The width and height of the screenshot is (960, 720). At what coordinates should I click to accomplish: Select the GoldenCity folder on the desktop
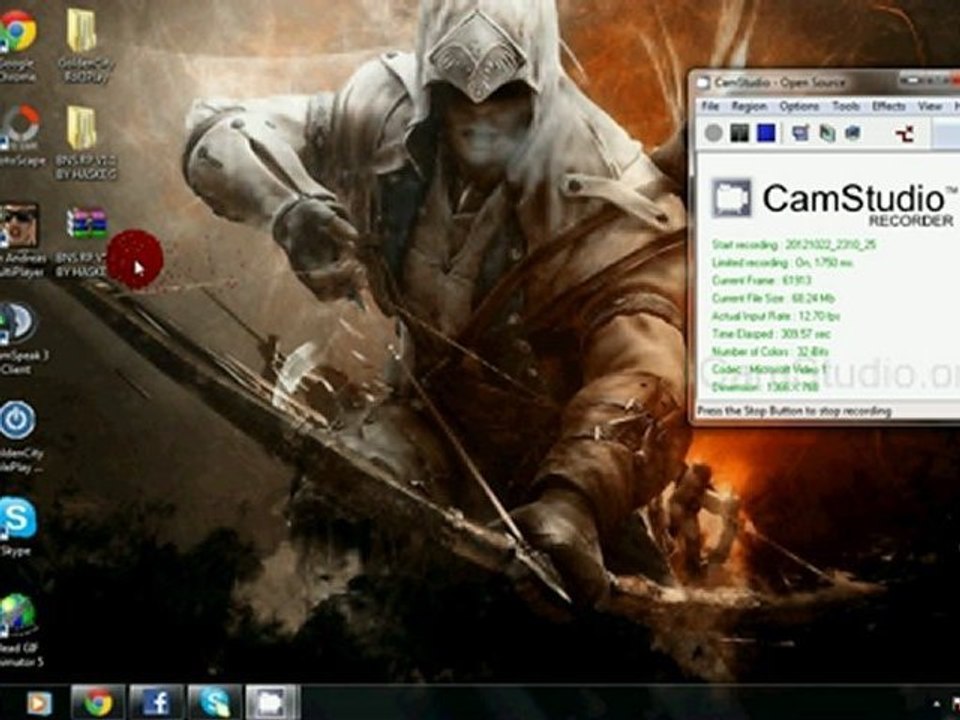(x=86, y=44)
